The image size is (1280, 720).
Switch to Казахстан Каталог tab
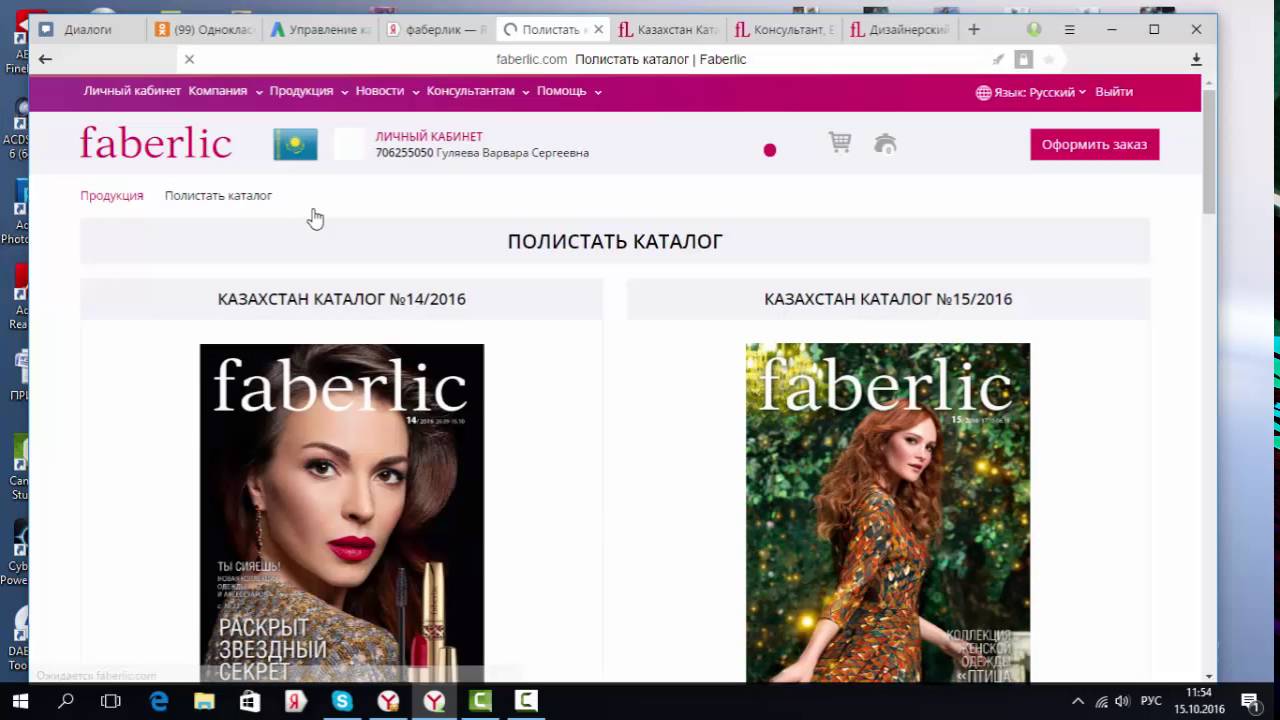point(668,30)
